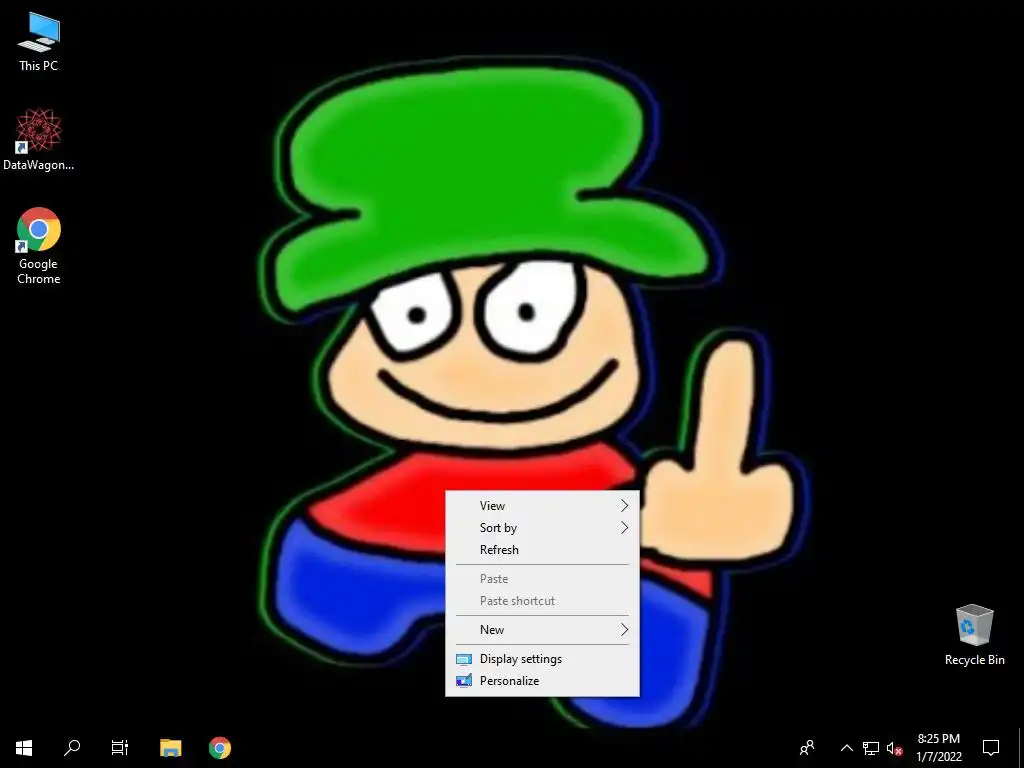Image resolution: width=1024 pixels, height=768 pixels.
Task: Open the notification center icon
Action: click(991, 747)
